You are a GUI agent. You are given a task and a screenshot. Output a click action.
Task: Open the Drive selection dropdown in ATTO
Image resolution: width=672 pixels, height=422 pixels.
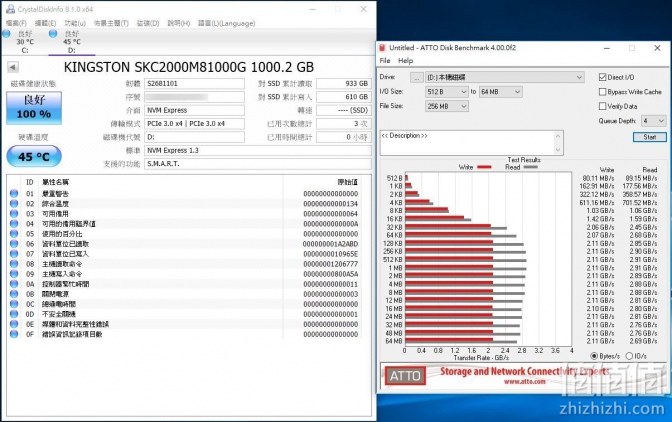(x=504, y=77)
